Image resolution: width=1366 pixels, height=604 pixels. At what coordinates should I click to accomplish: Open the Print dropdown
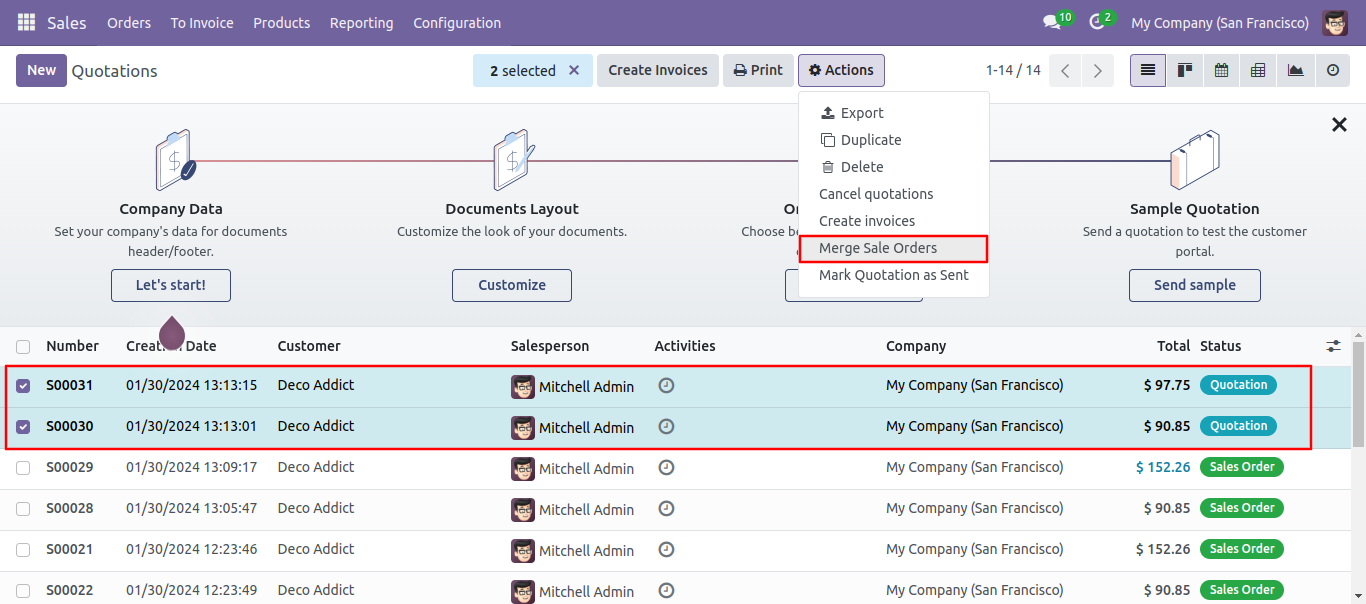758,70
